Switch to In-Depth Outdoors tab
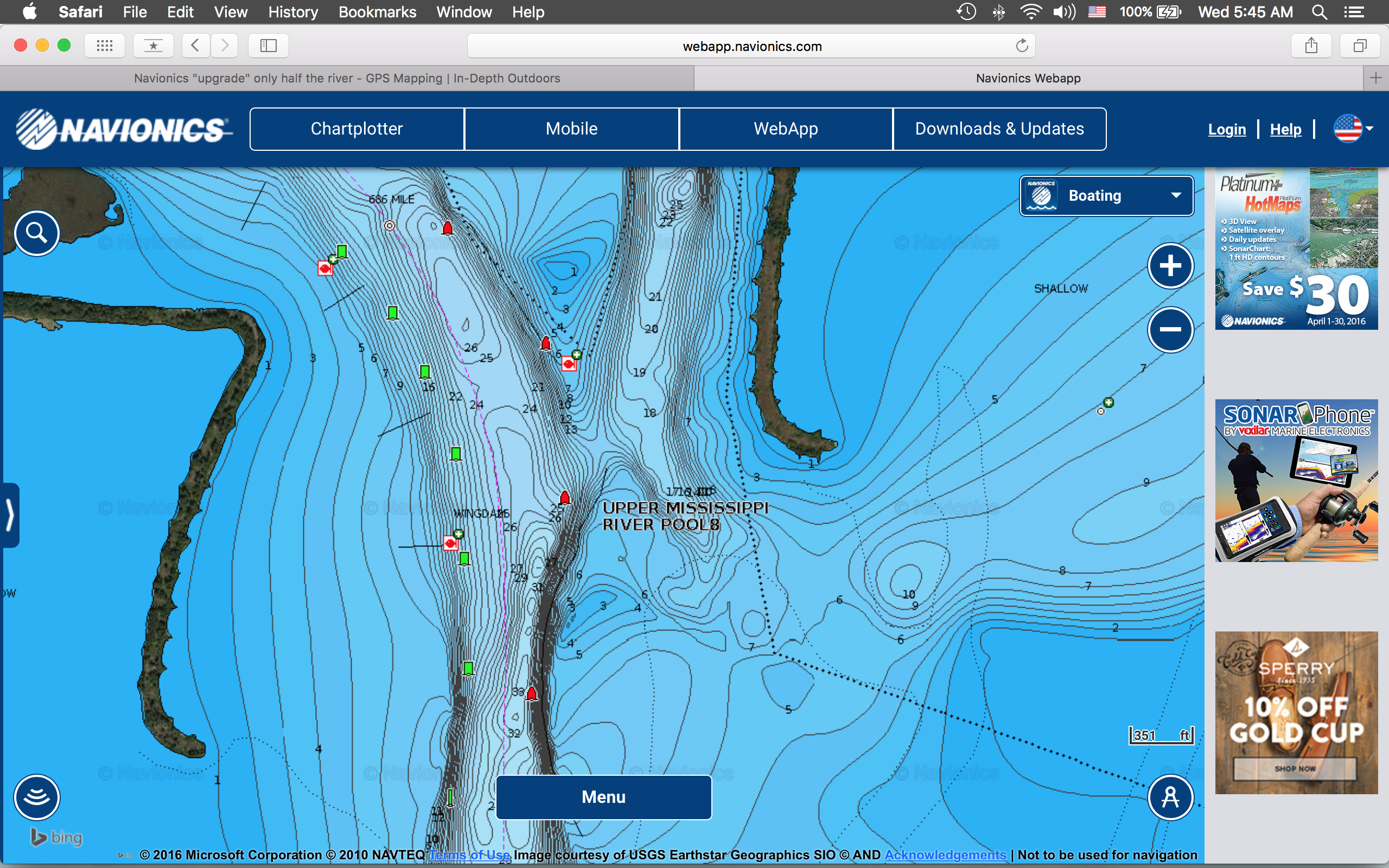Viewport: 1389px width, 868px height. [x=347, y=78]
